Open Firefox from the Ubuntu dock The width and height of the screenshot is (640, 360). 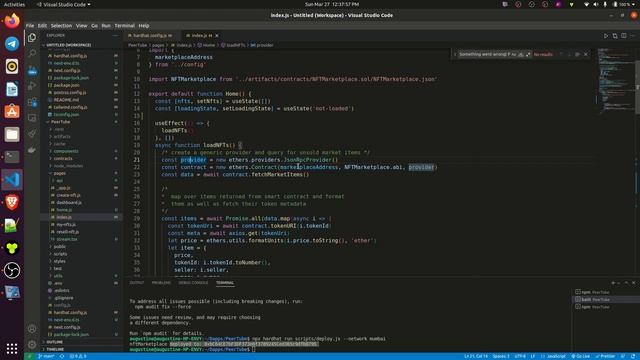(x=12, y=21)
